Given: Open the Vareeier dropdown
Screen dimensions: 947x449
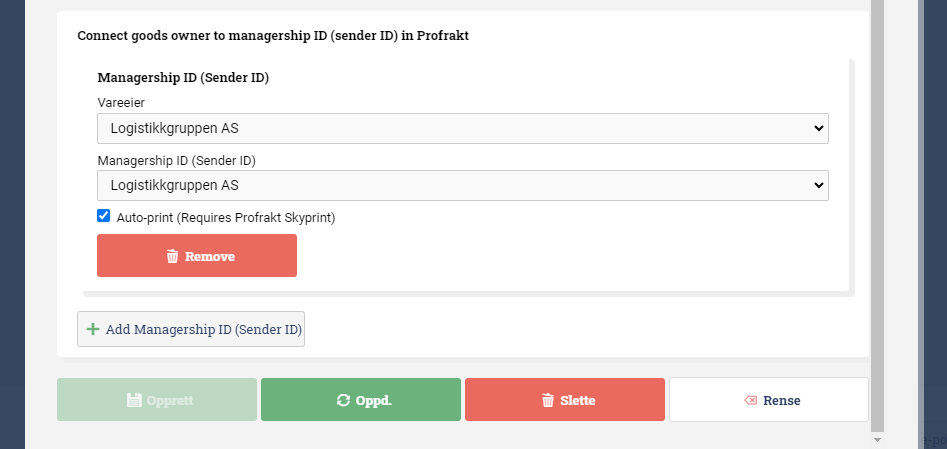Looking at the screenshot, I should (x=463, y=128).
